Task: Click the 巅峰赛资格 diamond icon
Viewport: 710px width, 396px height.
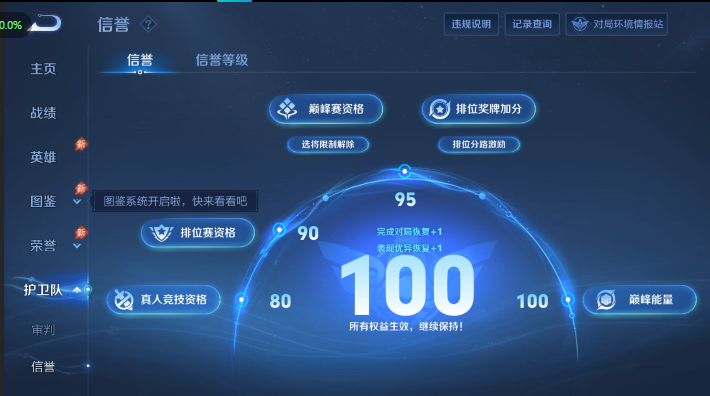Action: (287, 109)
